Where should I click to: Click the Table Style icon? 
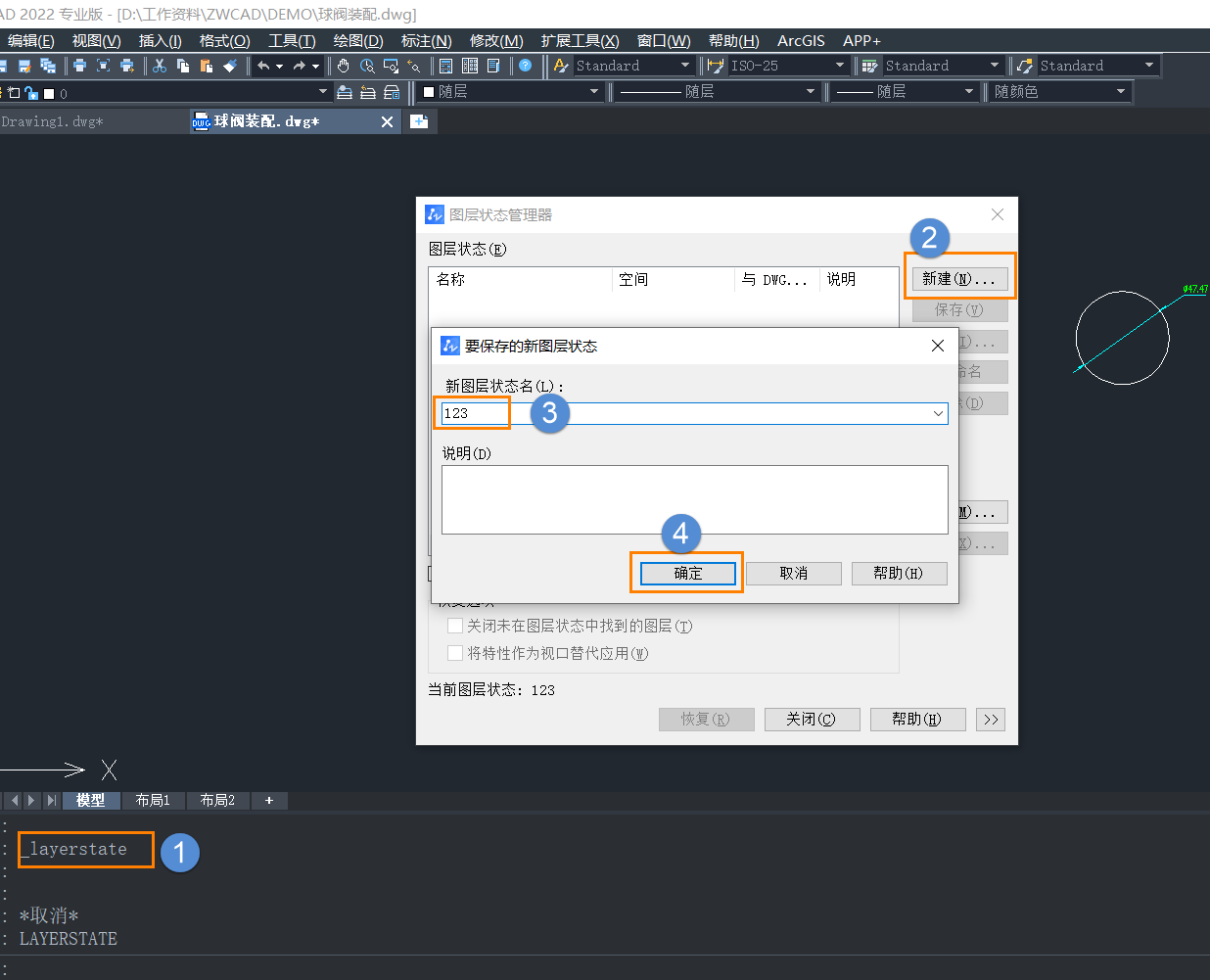click(869, 66)
